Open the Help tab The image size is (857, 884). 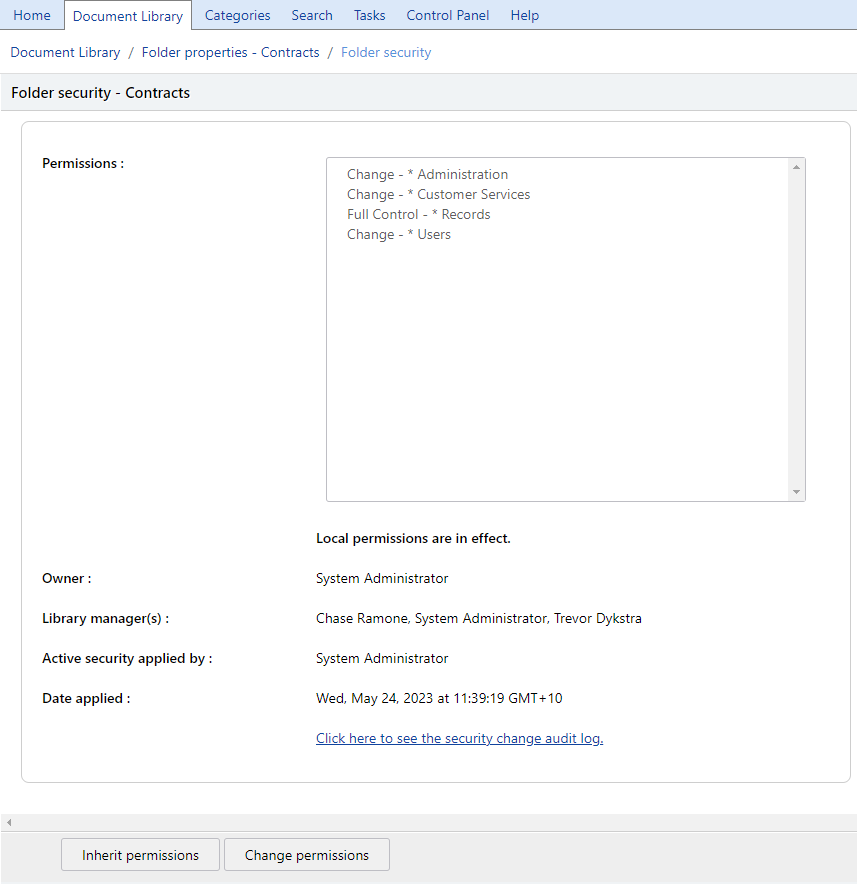(x=524, y=15)
